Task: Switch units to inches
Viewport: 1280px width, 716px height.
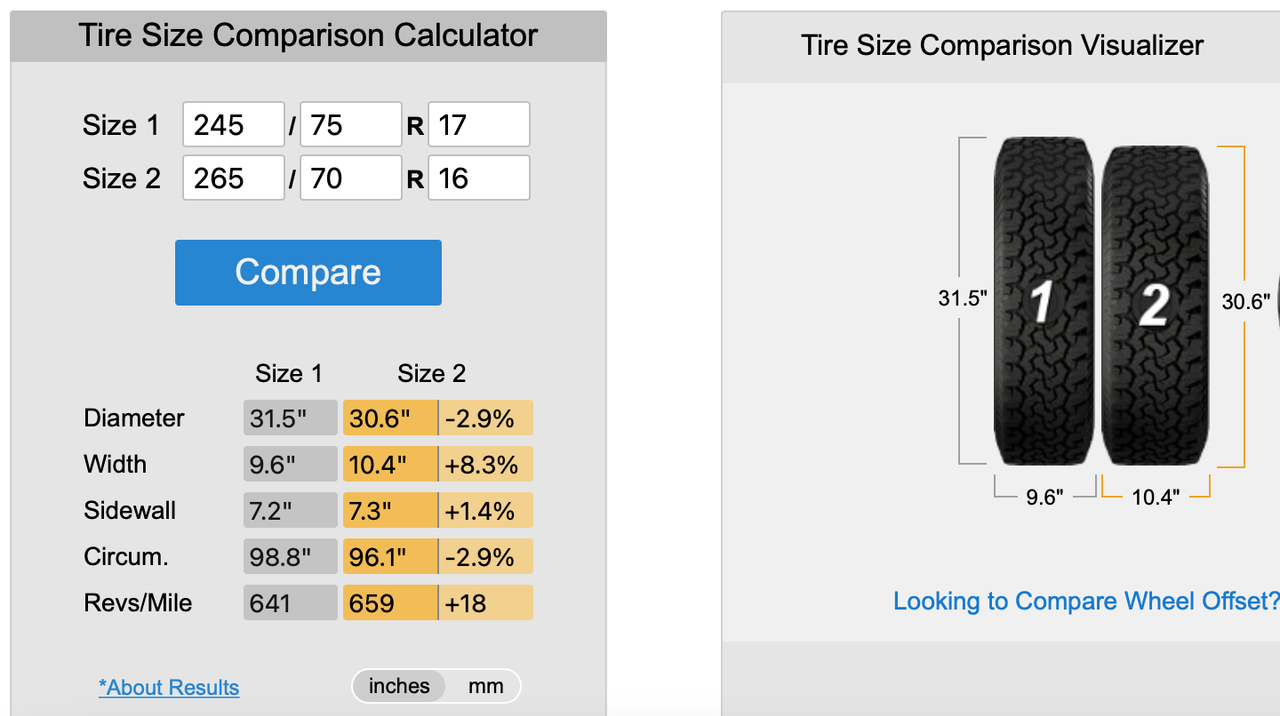Action: [x=399, y=686]
